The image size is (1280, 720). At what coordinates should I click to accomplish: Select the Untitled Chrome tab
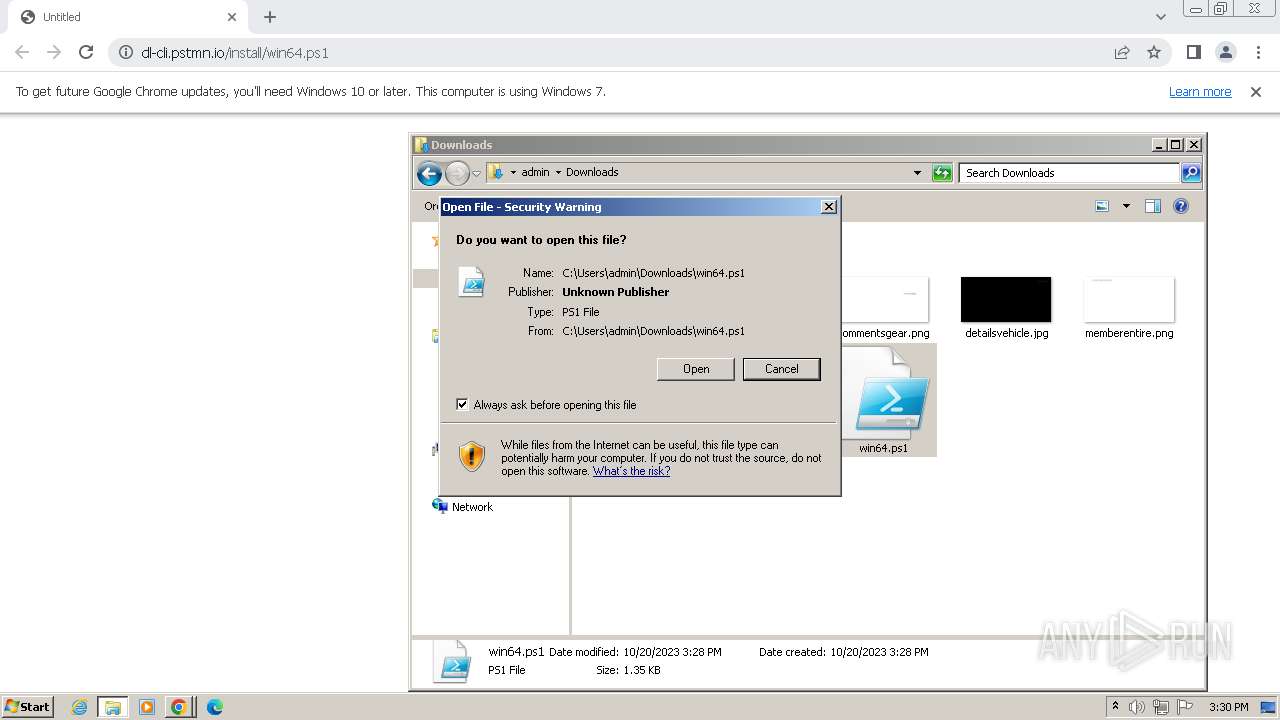pyautogui.click(x=128, y=17)
